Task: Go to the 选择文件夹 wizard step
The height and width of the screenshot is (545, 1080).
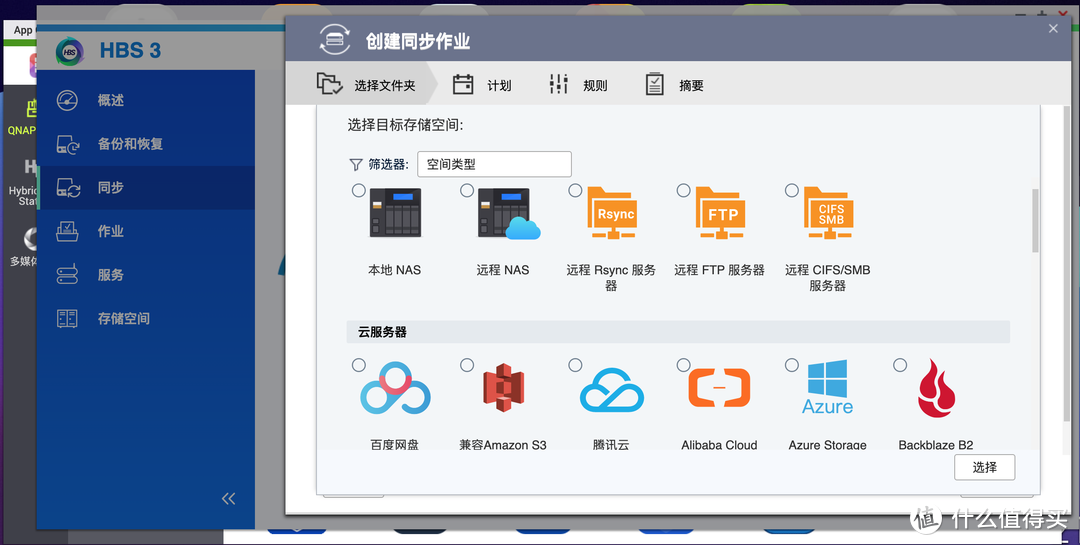Action: pyautogui.click(x=366, y=85)
